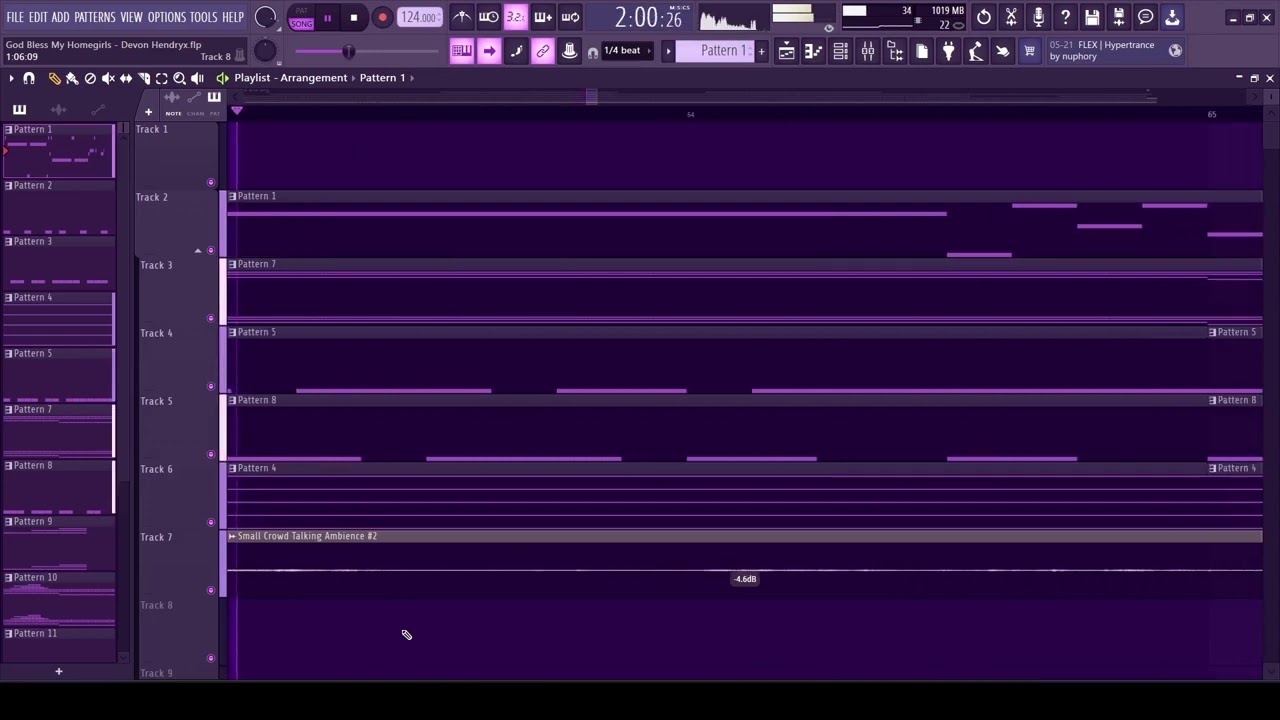The width and height of the screenshot is (1280, 720).
Task: Select the Delete tool
Action: pos(90,78)
